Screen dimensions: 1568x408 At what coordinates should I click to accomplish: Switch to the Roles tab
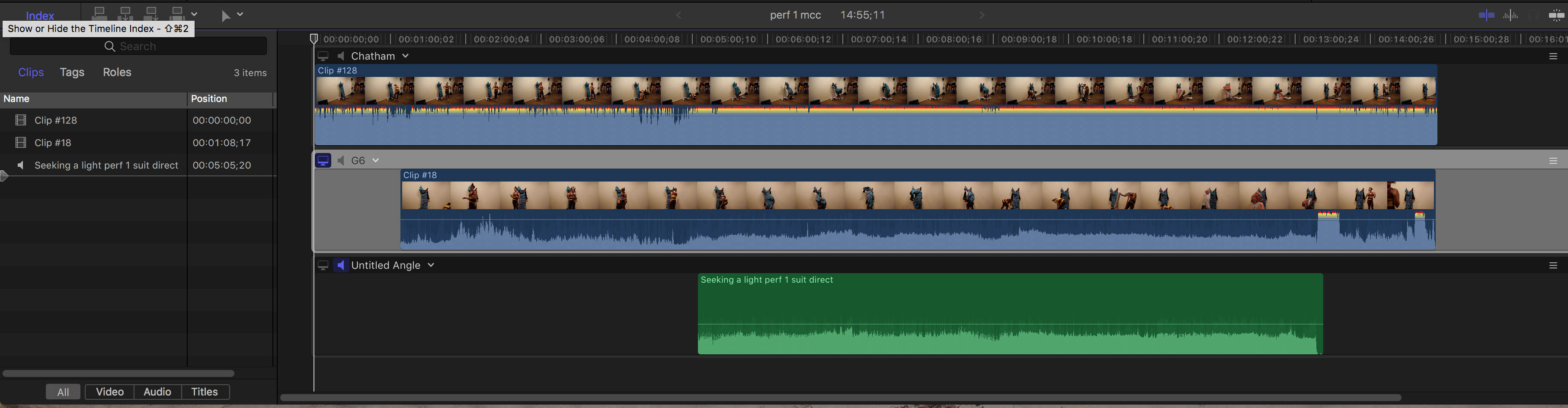(117, 72)
